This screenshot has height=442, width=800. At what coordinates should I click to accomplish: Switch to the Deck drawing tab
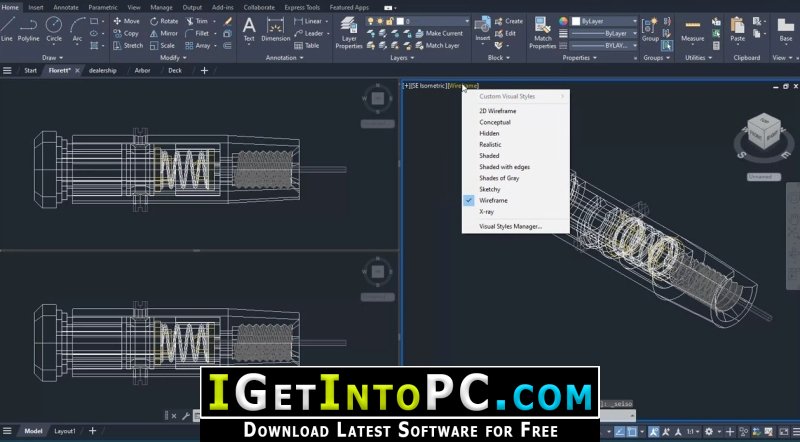pyautogui.click(x=175, y=70)
